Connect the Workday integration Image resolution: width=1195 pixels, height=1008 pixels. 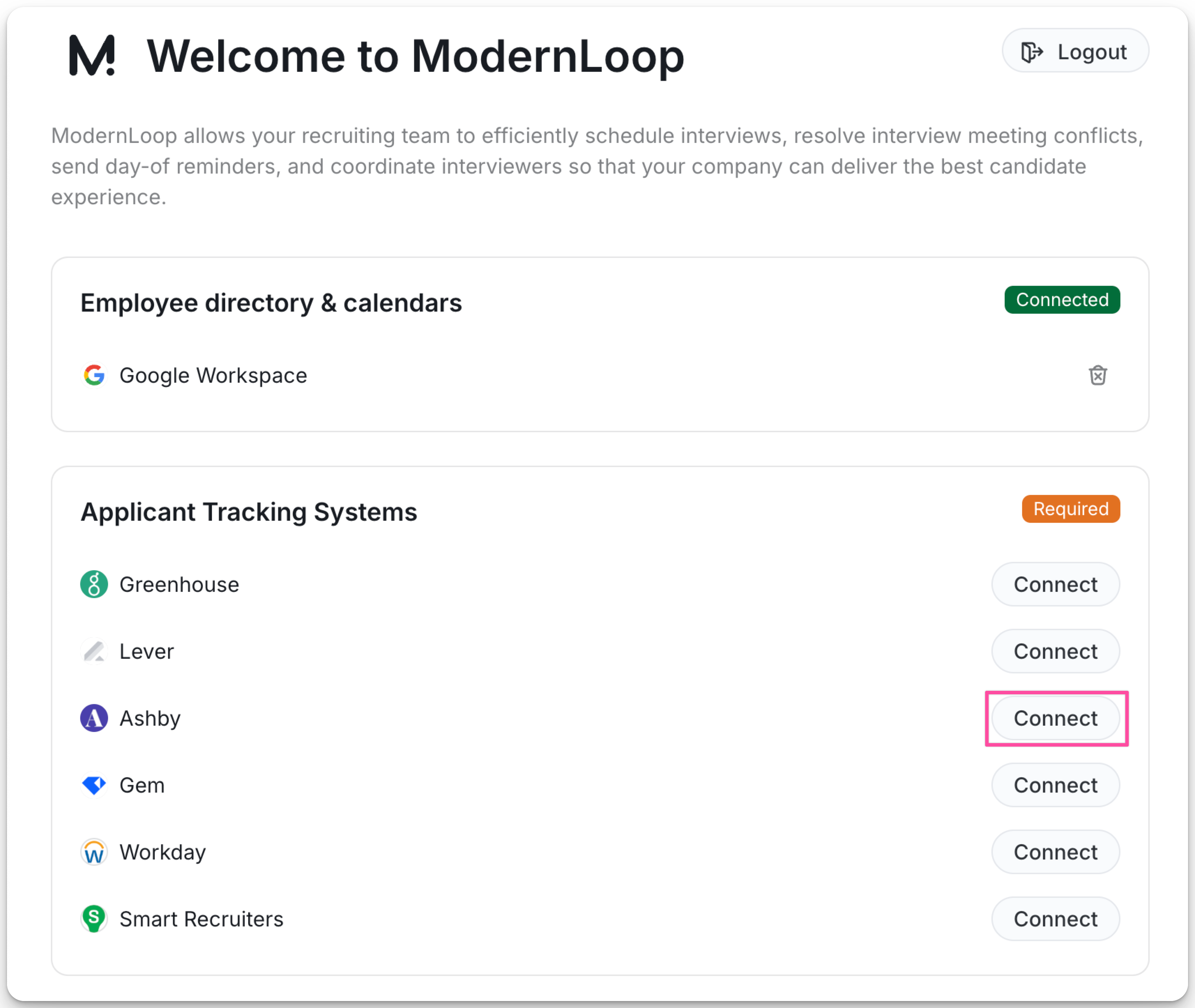pyautogui.click(x=1056, y=852)
